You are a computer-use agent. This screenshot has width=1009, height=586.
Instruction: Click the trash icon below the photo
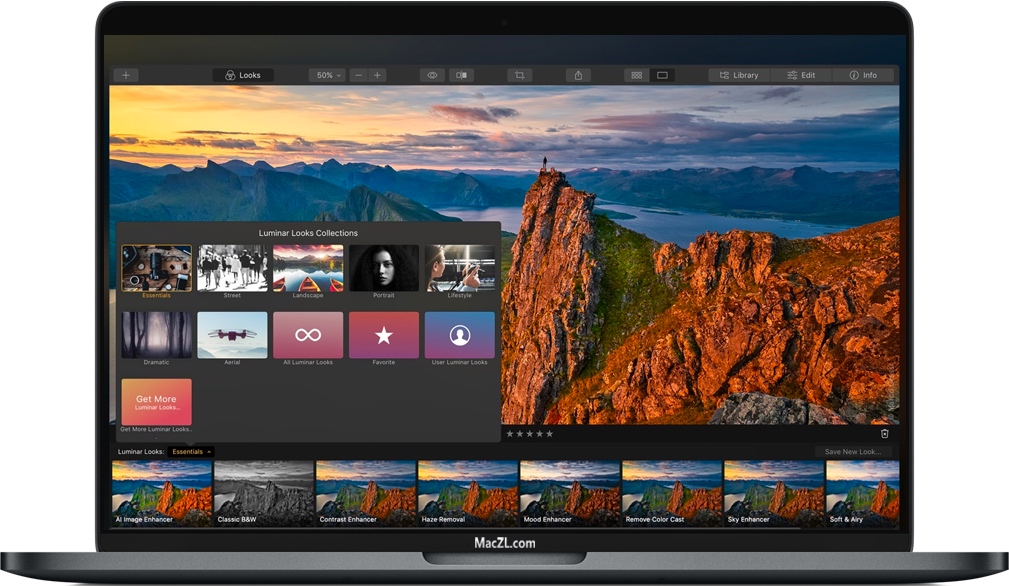coord(884,433)
